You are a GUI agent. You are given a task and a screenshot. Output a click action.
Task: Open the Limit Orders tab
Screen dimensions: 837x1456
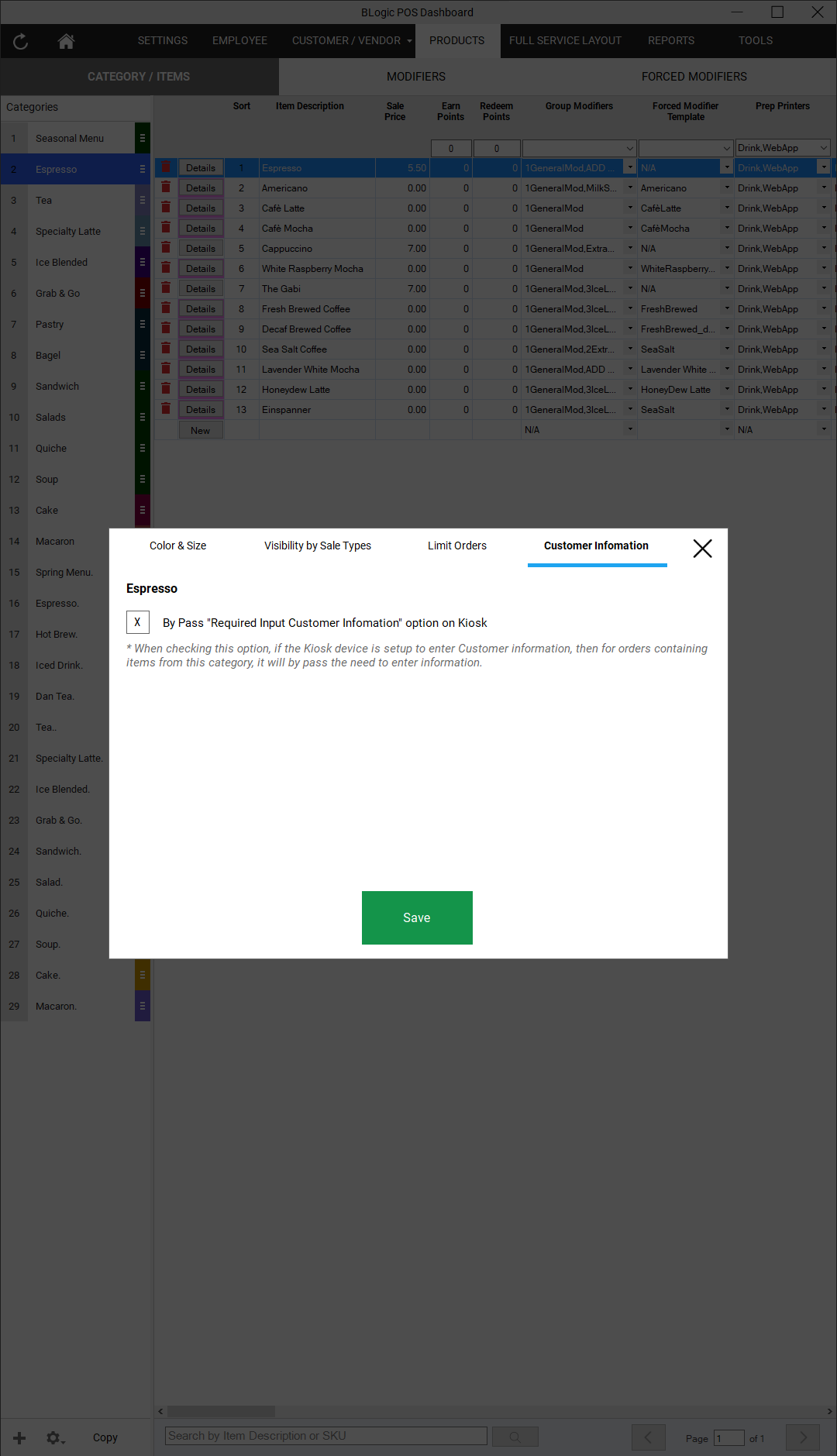[x=457, y=546]
